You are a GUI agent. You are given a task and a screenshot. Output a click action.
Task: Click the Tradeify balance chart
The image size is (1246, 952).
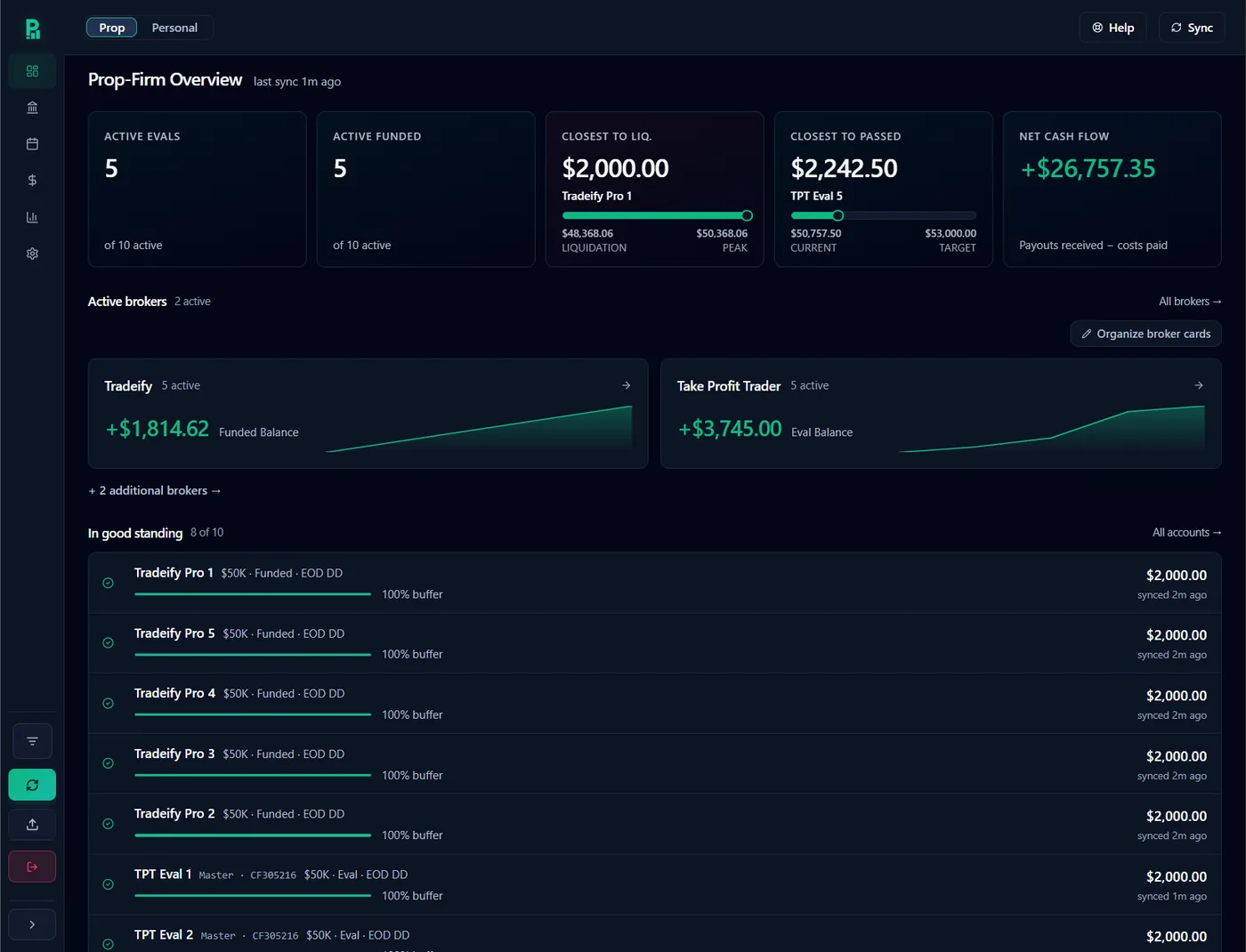479,429
